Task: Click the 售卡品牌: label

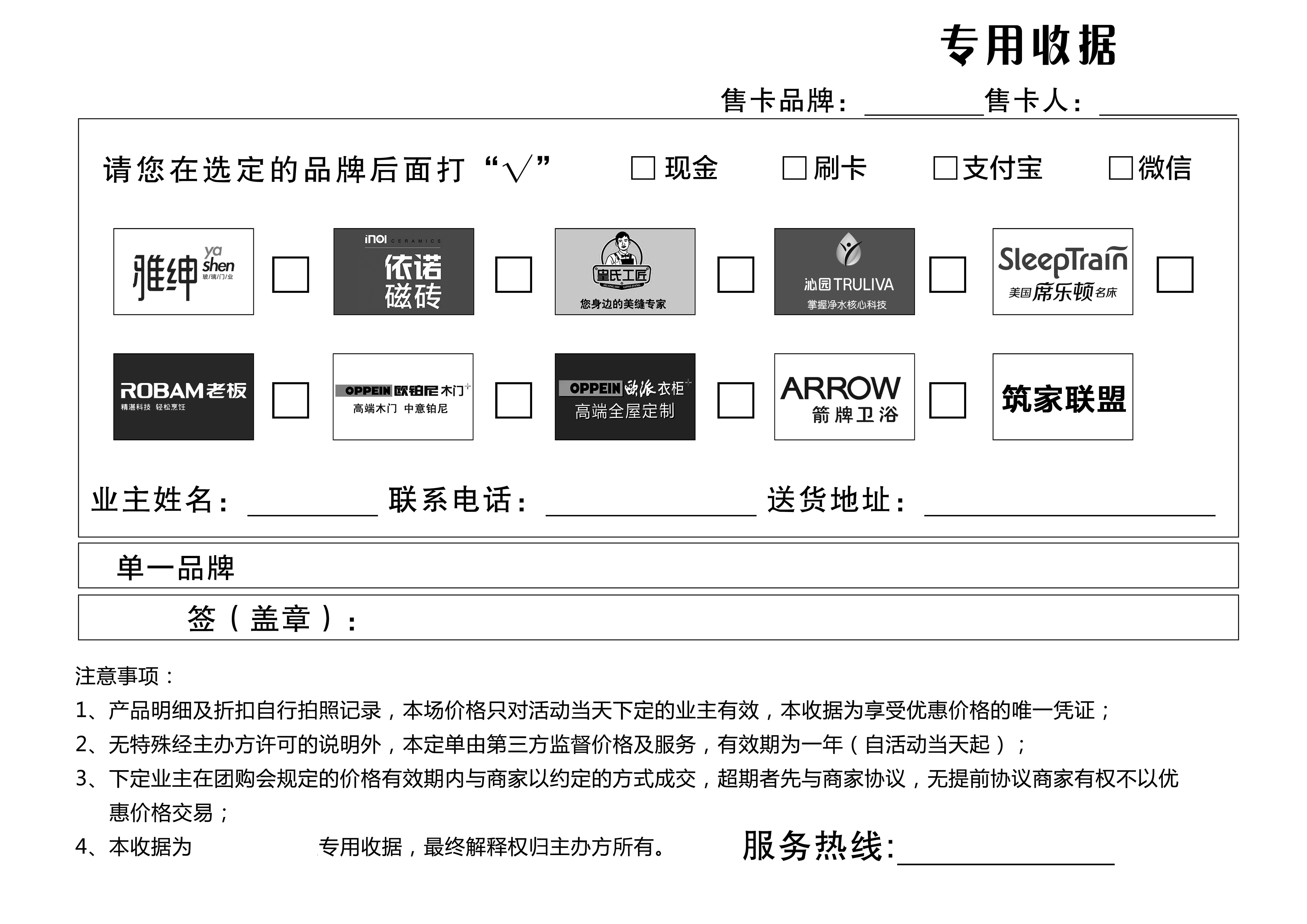Action: [784, 101]
